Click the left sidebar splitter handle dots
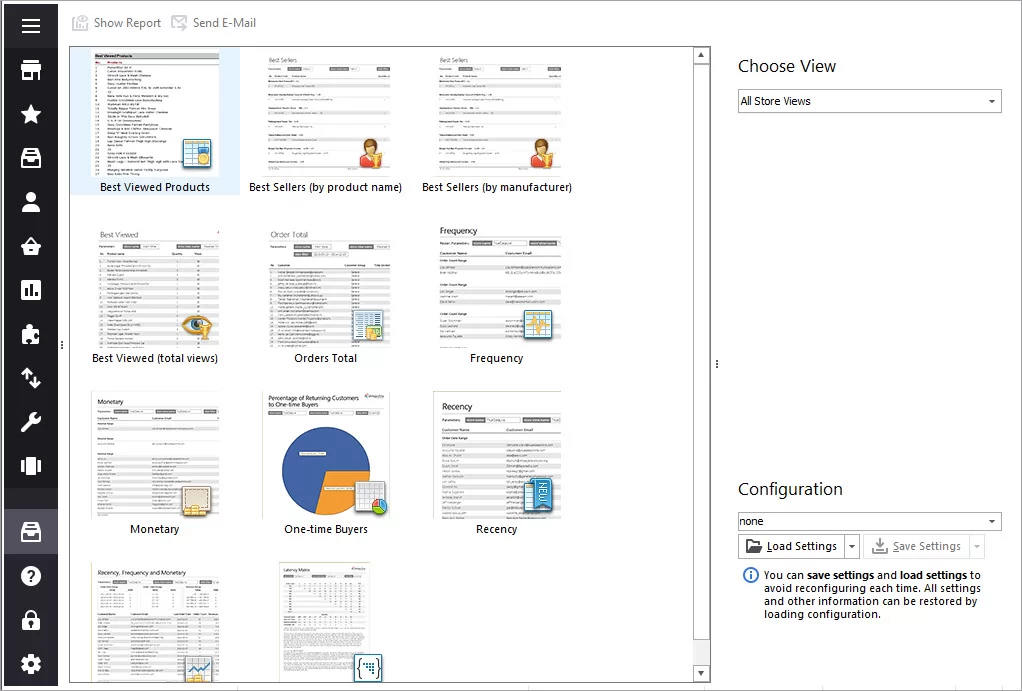The height and width of the screenshot is (691, 1022). 62,345
